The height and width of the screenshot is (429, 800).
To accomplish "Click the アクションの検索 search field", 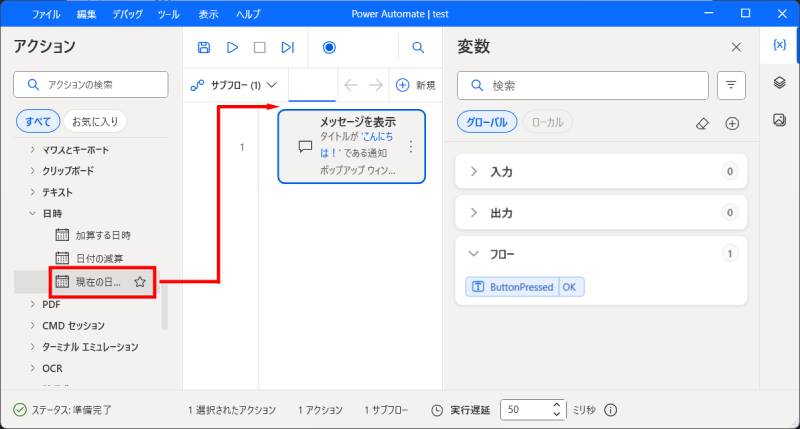I will click(91, 85).
